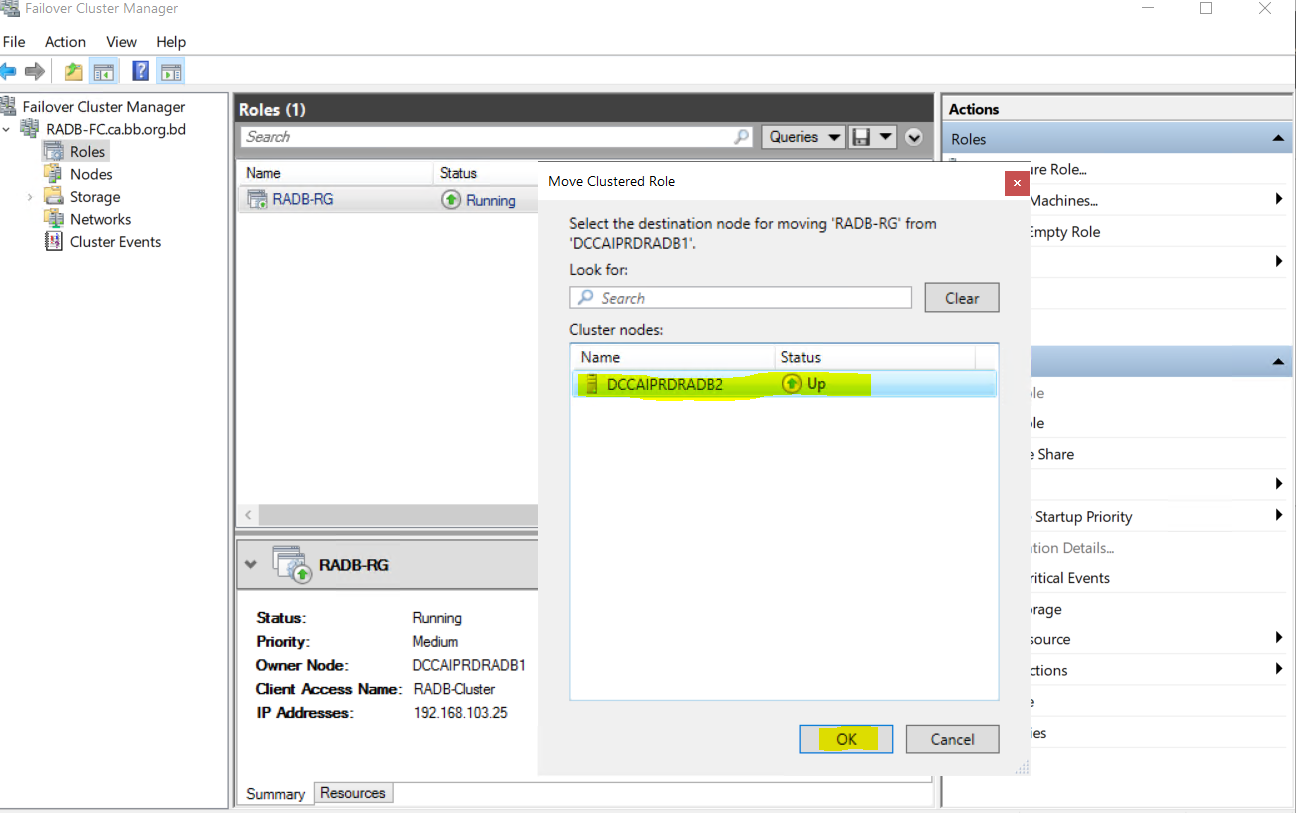Click the Failover Cluster Manager title bar icon

click(x=10, y=9)
